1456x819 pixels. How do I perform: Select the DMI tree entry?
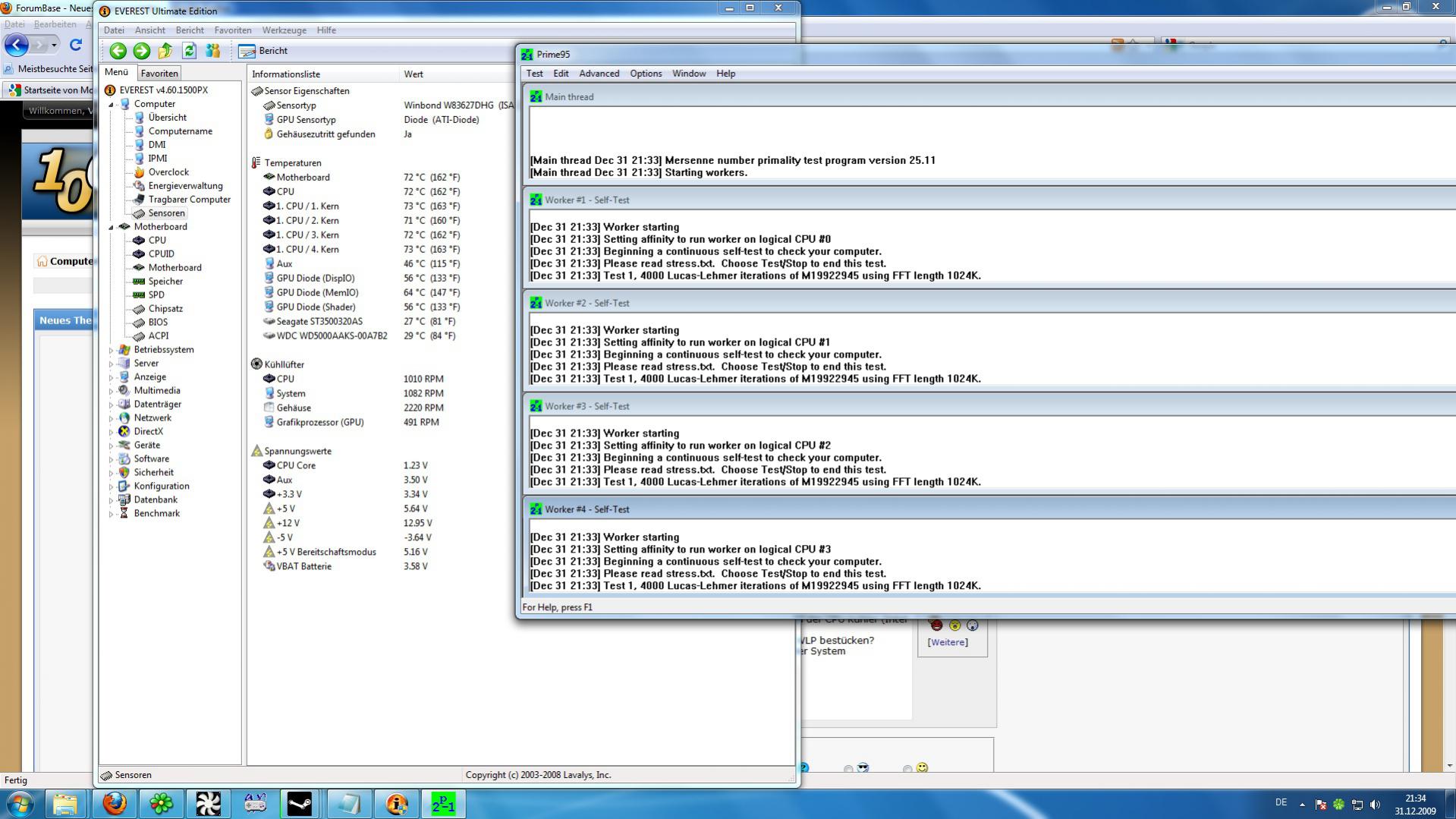[157, 145]
